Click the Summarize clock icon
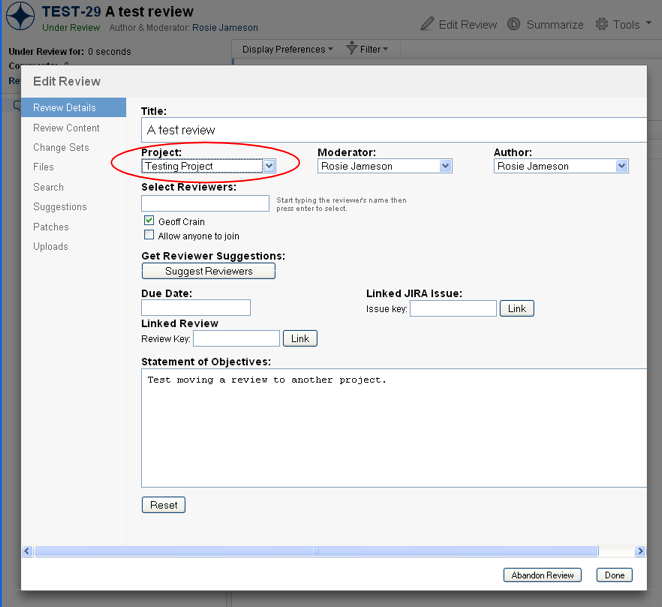This screenshot has height=607, width=662. click(x=513, y=24)
